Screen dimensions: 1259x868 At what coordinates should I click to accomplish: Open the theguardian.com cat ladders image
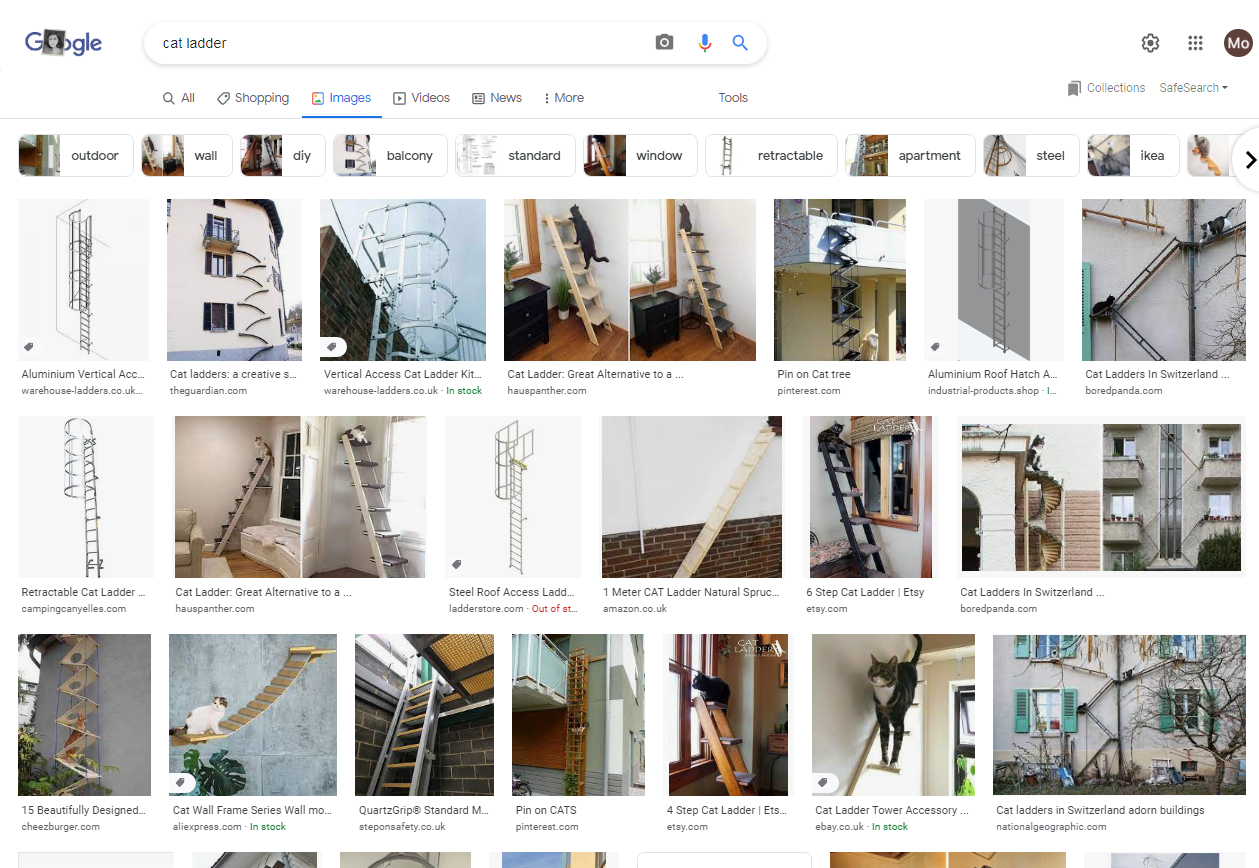point(234,280)
